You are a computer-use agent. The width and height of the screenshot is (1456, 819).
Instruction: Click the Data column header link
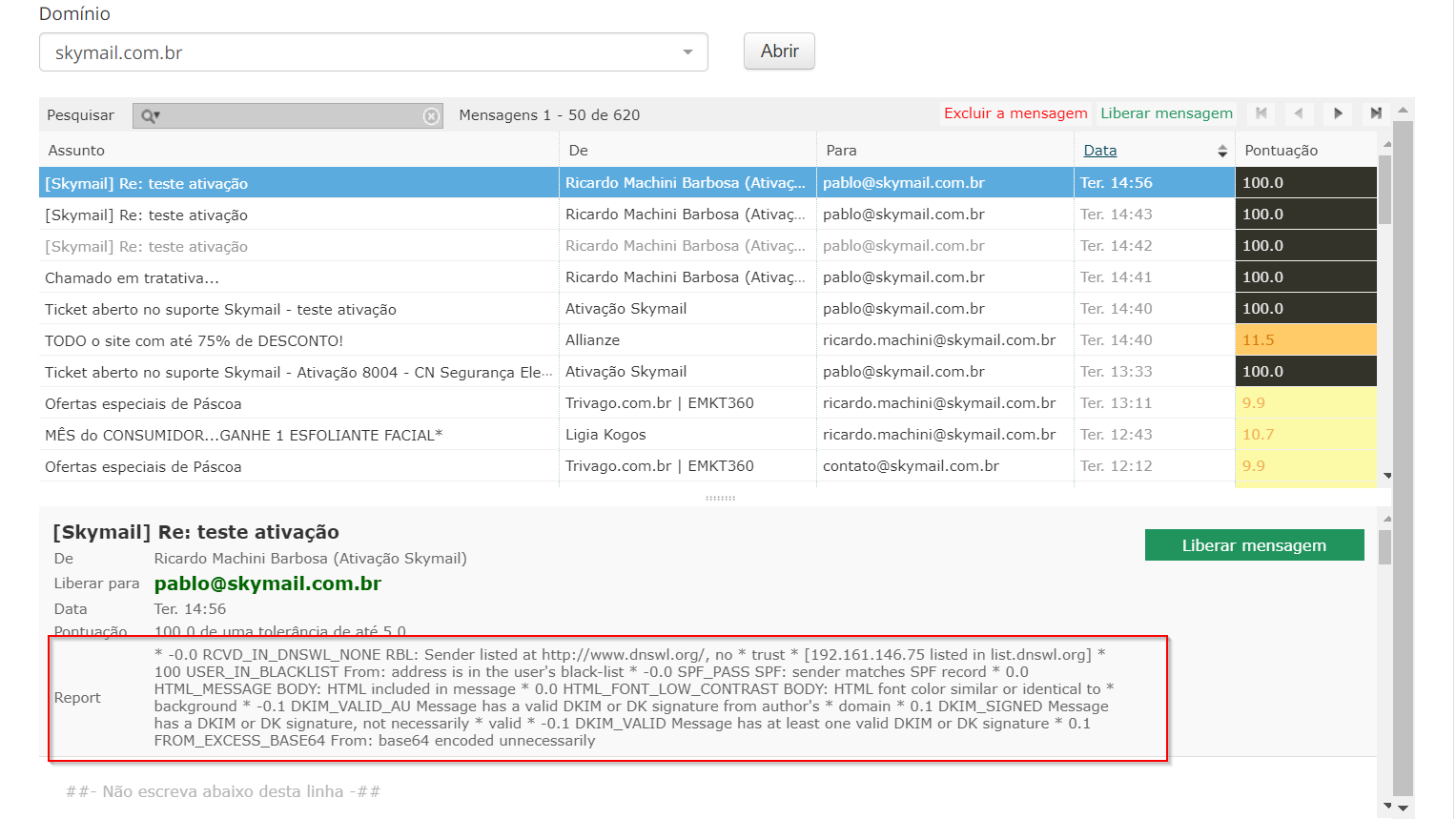pyautogui.click(x=1099, y=151)
